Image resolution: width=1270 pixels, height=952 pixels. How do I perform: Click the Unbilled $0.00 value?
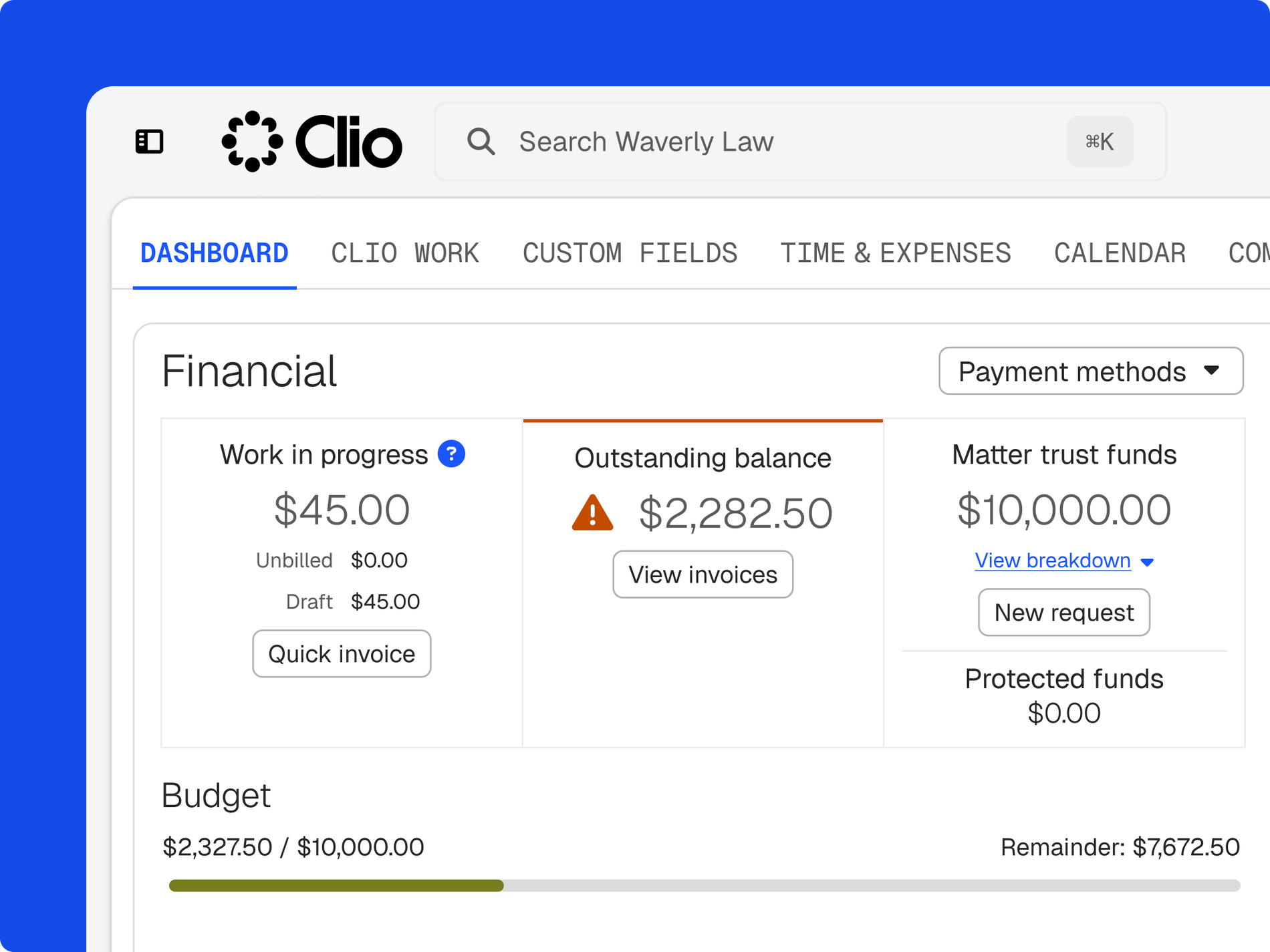(x=379, y=560)
